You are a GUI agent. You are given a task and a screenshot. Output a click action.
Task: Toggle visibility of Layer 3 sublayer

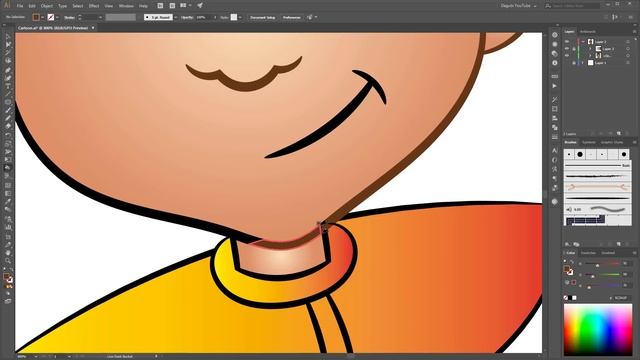point(567,49)
